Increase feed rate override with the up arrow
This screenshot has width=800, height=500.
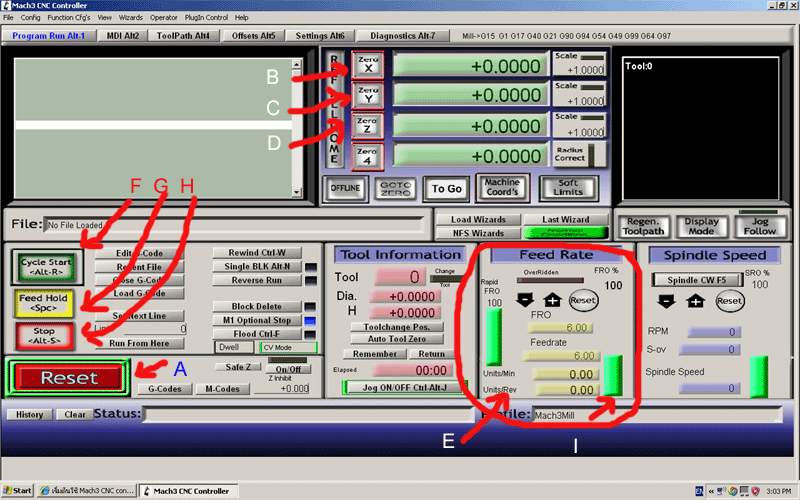coord(552,299)
